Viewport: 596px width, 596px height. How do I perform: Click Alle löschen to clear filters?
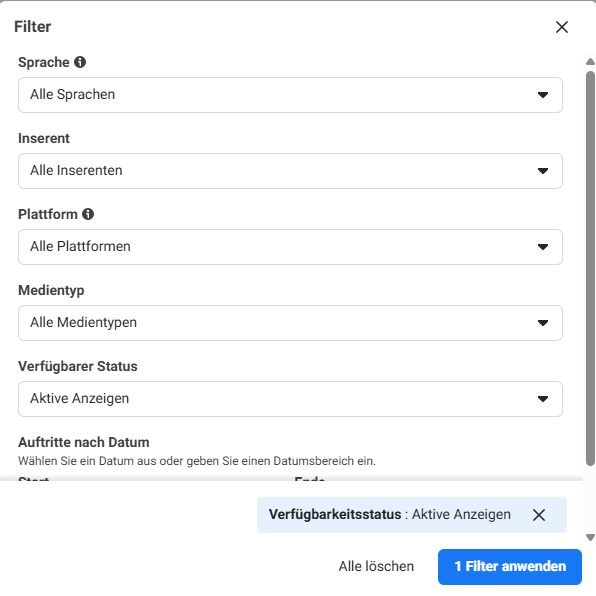pos(376,566)
